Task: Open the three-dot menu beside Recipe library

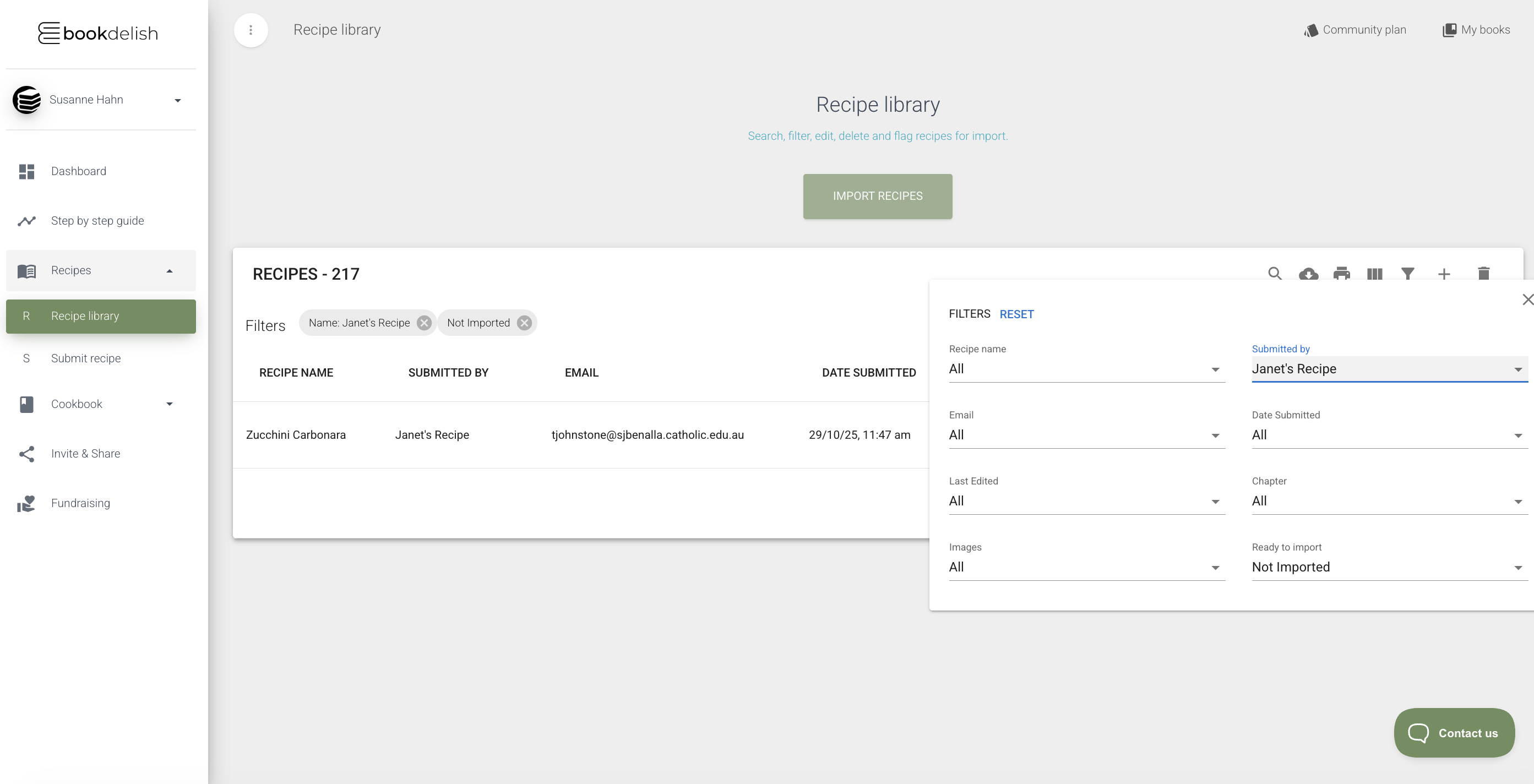Action: pyautogui.click(x=251, y=30)
